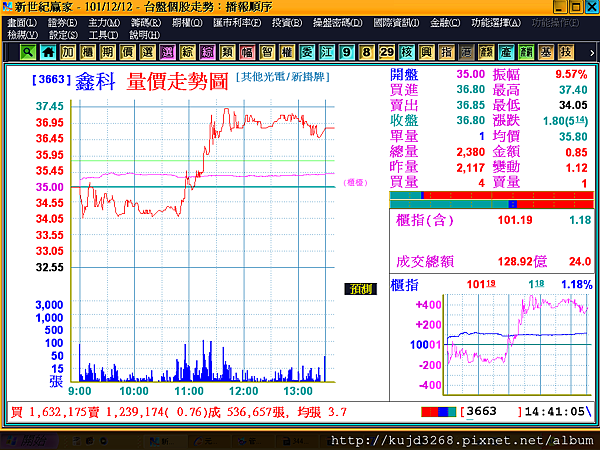Click the 總量 value 2,380
Viewport: 600px width, 450px height.
(470, 152)
